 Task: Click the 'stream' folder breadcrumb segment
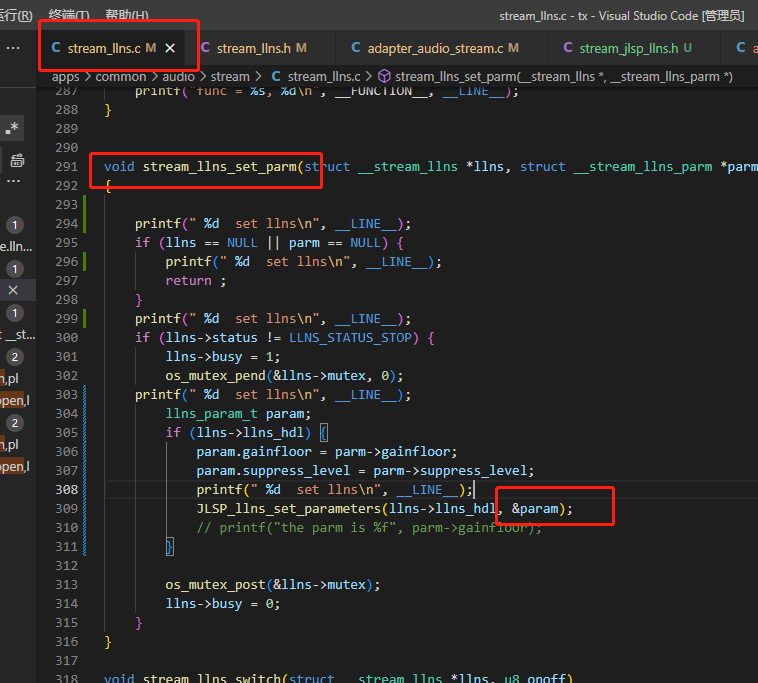[230, 77]
